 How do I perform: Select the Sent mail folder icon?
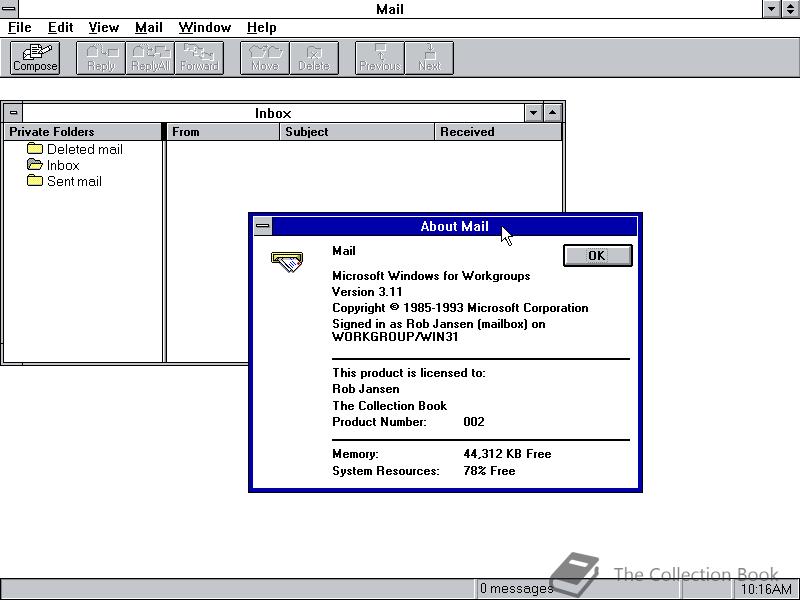tap(35, 181)
